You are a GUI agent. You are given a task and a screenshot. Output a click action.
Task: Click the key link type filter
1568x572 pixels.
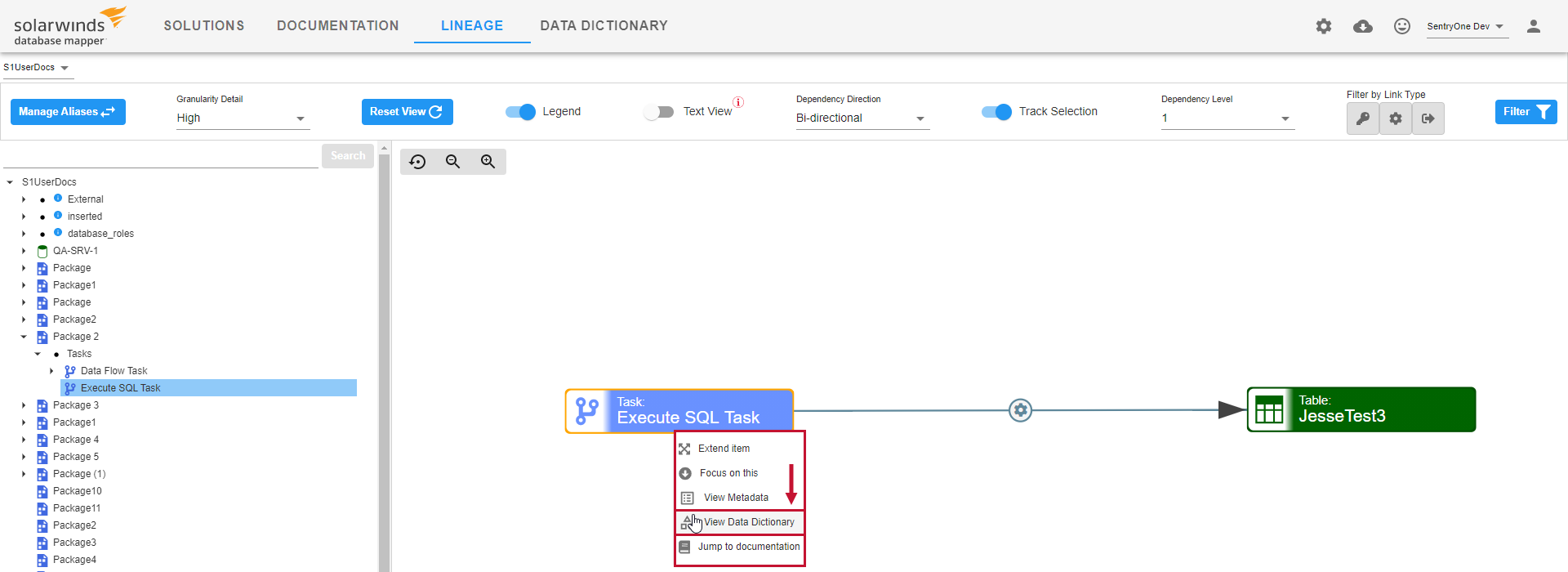click(x=1363, y=118)
